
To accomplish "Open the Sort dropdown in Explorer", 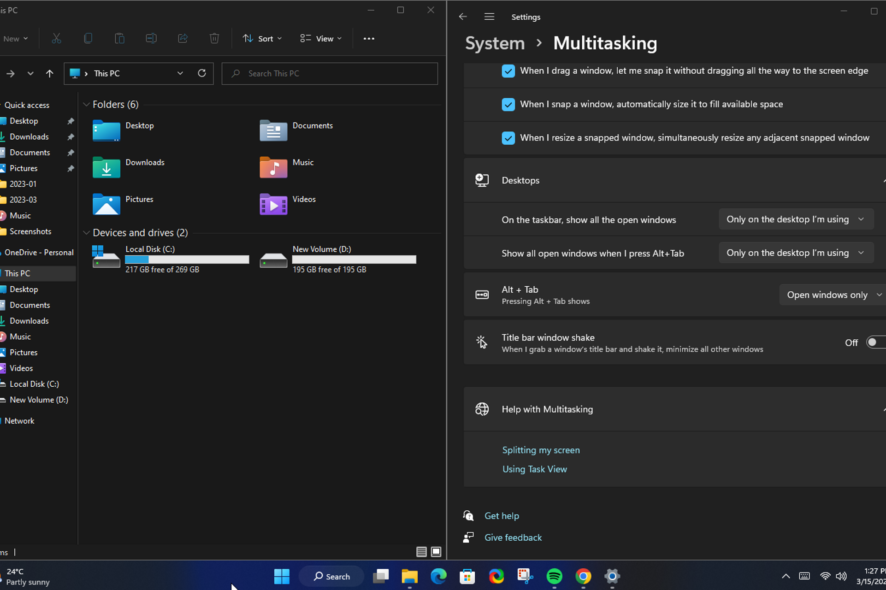I will click(x=262, y=38).
